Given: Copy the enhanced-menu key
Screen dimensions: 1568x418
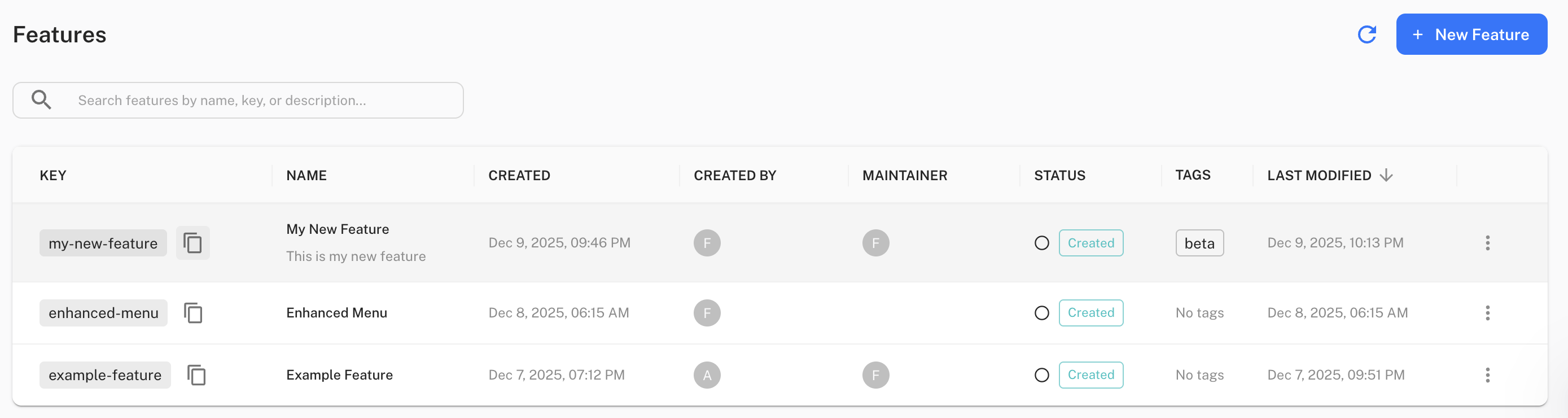Looking at the screenshot, I should coord(194,312).
